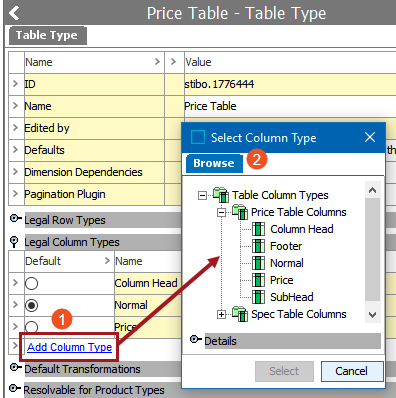Screen dimensions: 396x398
Task: Click the Cancel button in dialog
Action: click(x=352, y=371)
